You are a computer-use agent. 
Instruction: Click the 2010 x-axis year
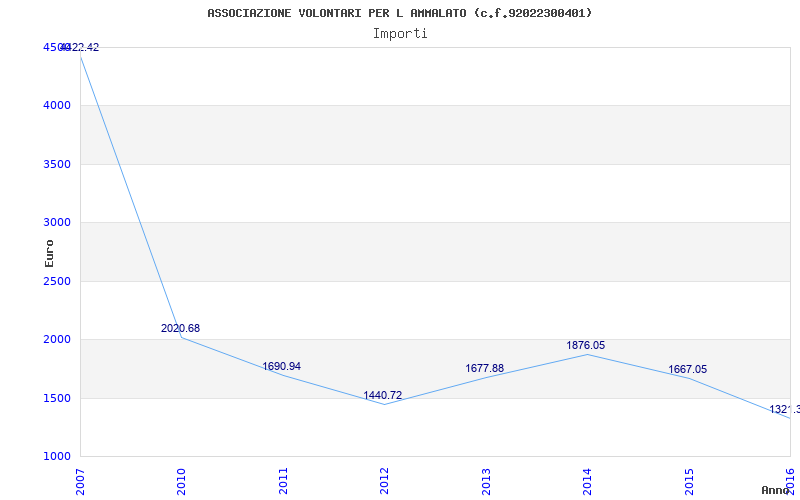point(182,481)
